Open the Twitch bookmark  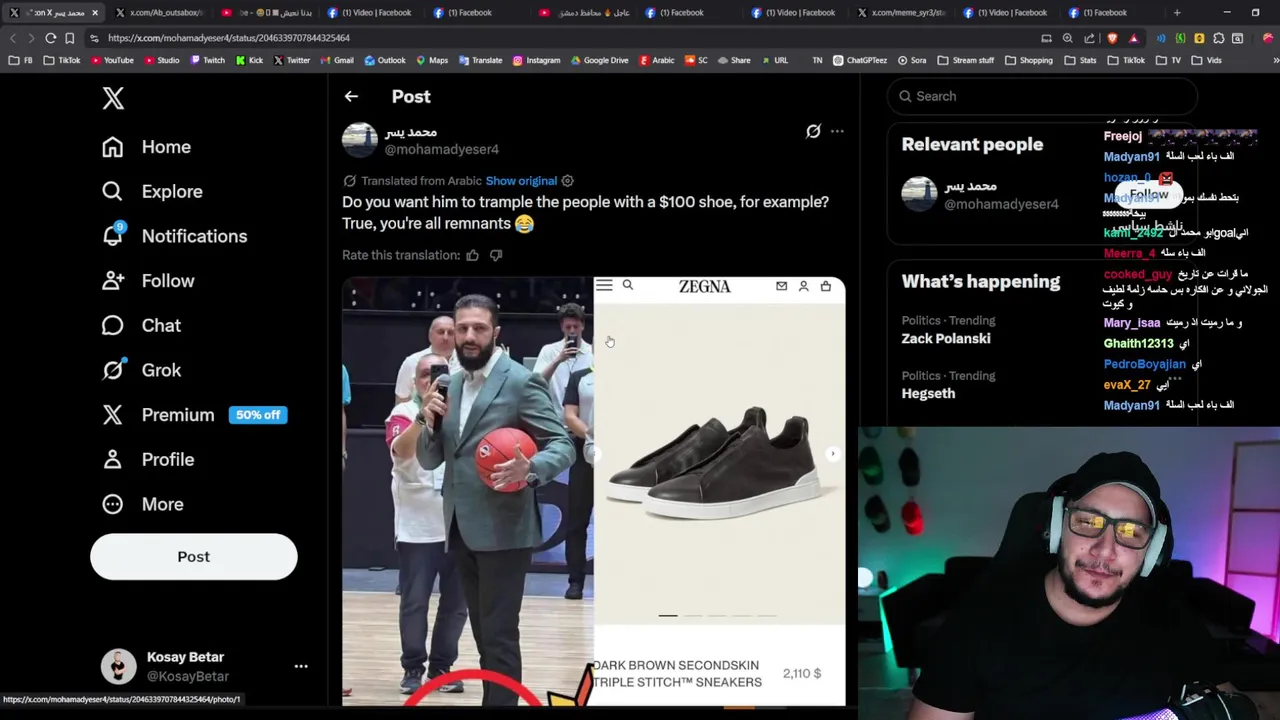click(209, 60)
